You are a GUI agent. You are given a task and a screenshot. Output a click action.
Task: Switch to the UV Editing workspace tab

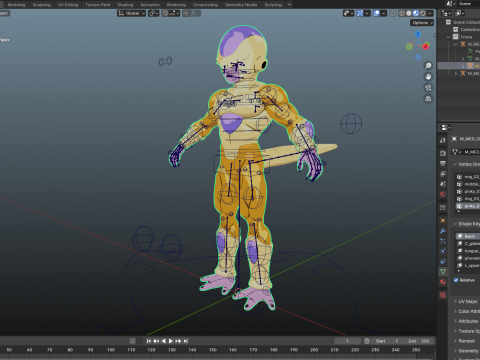pyautogui.click(x=68, y=5)
